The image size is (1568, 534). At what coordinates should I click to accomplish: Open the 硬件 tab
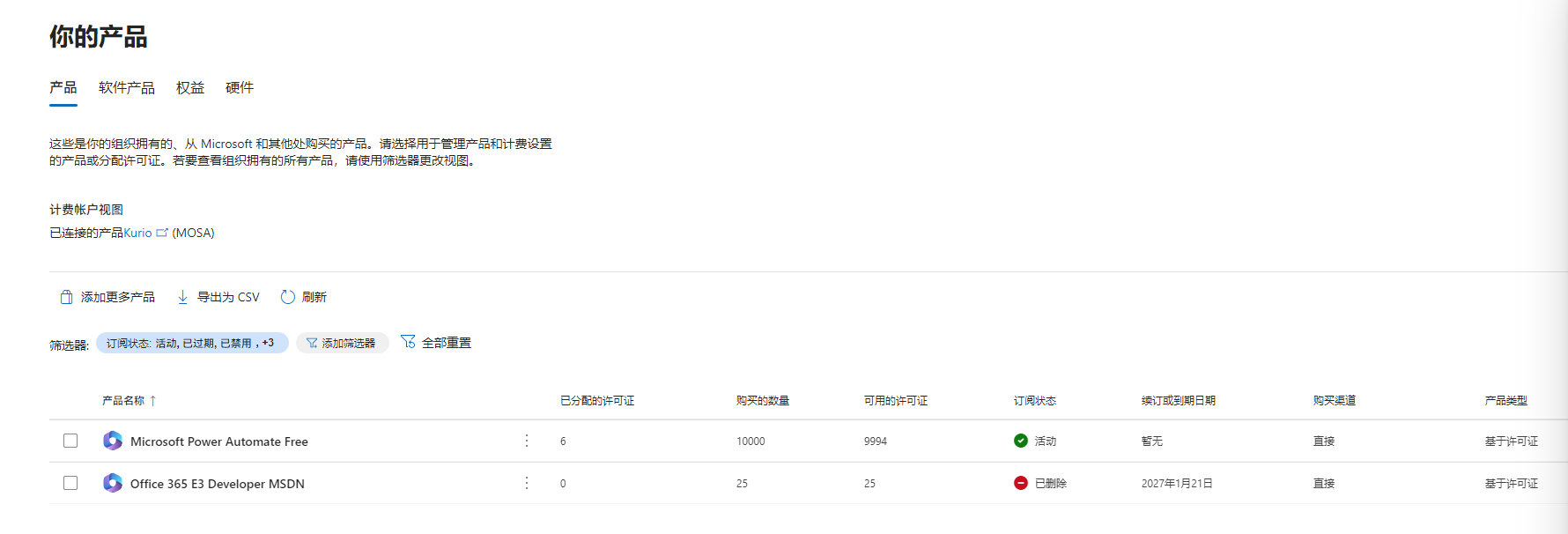[x=240, y=87]
